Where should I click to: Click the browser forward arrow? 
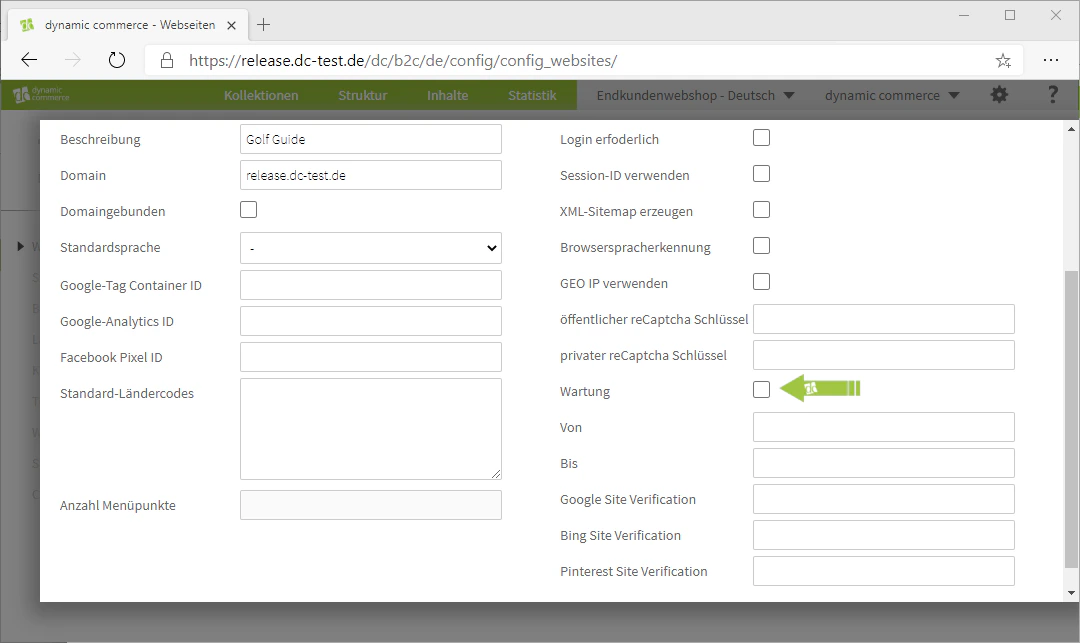pyautogui.click(x=72, y=60)
